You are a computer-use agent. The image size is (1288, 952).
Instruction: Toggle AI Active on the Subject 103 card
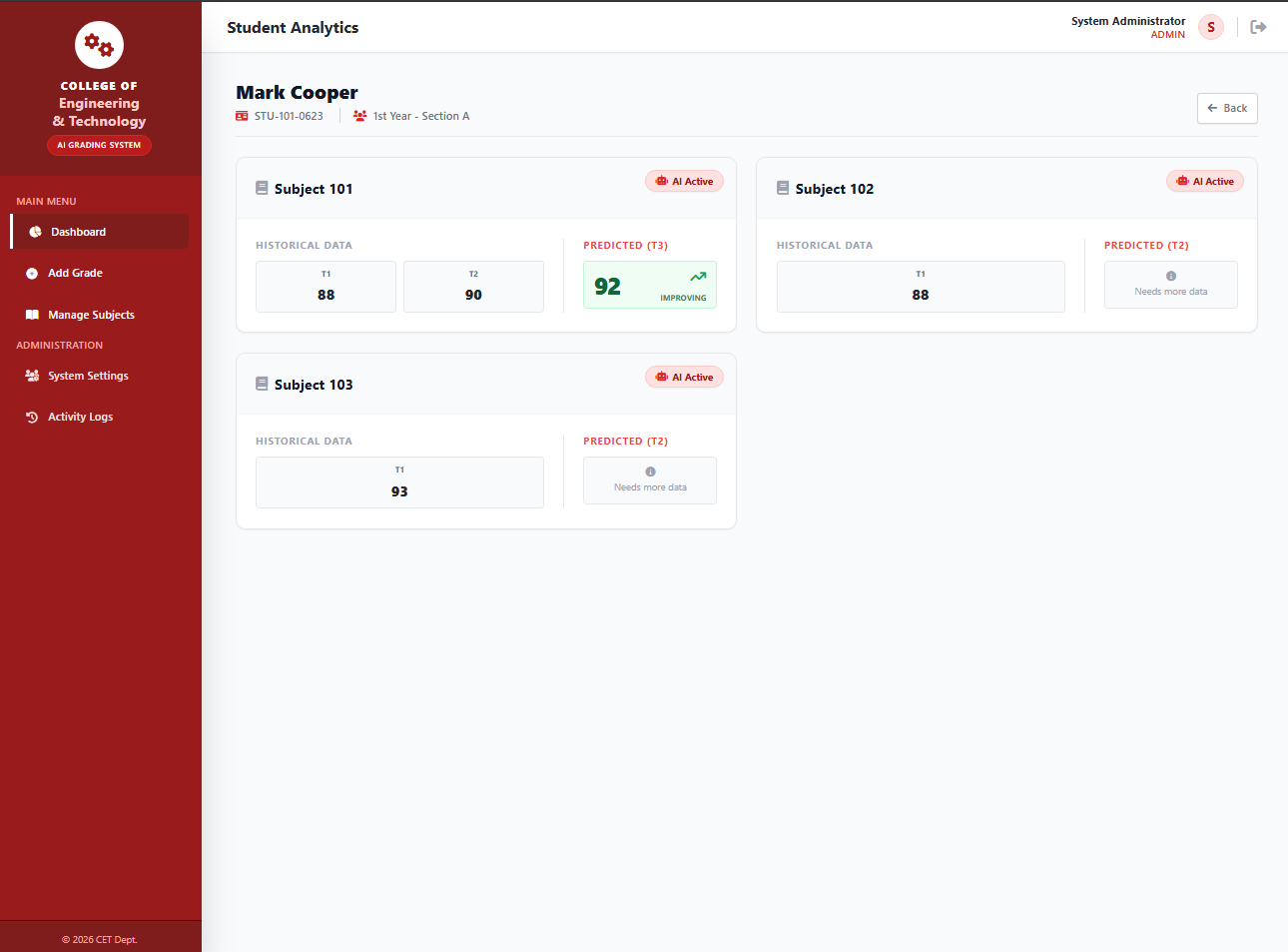(684, 377)
